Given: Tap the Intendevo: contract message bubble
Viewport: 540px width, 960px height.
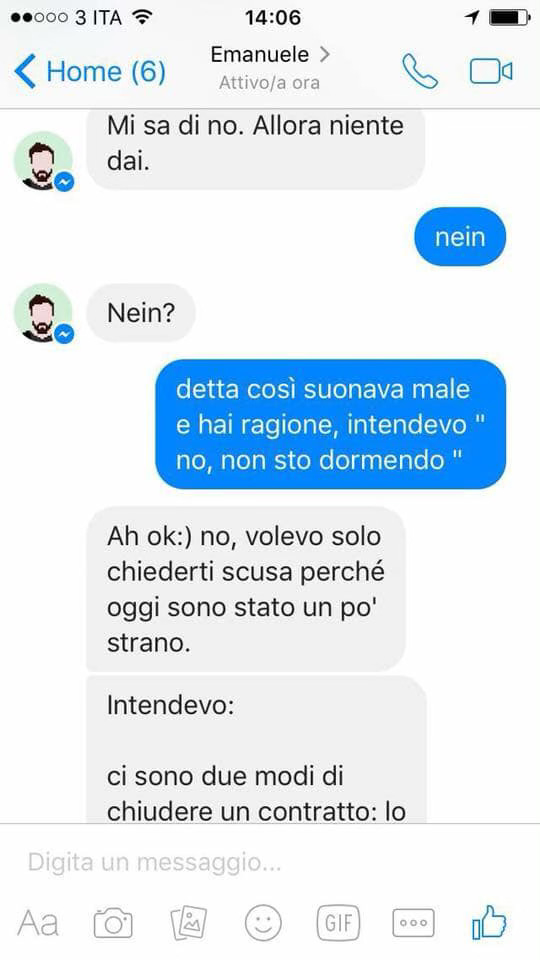Looking at the screenshot, I should point(256,749).
